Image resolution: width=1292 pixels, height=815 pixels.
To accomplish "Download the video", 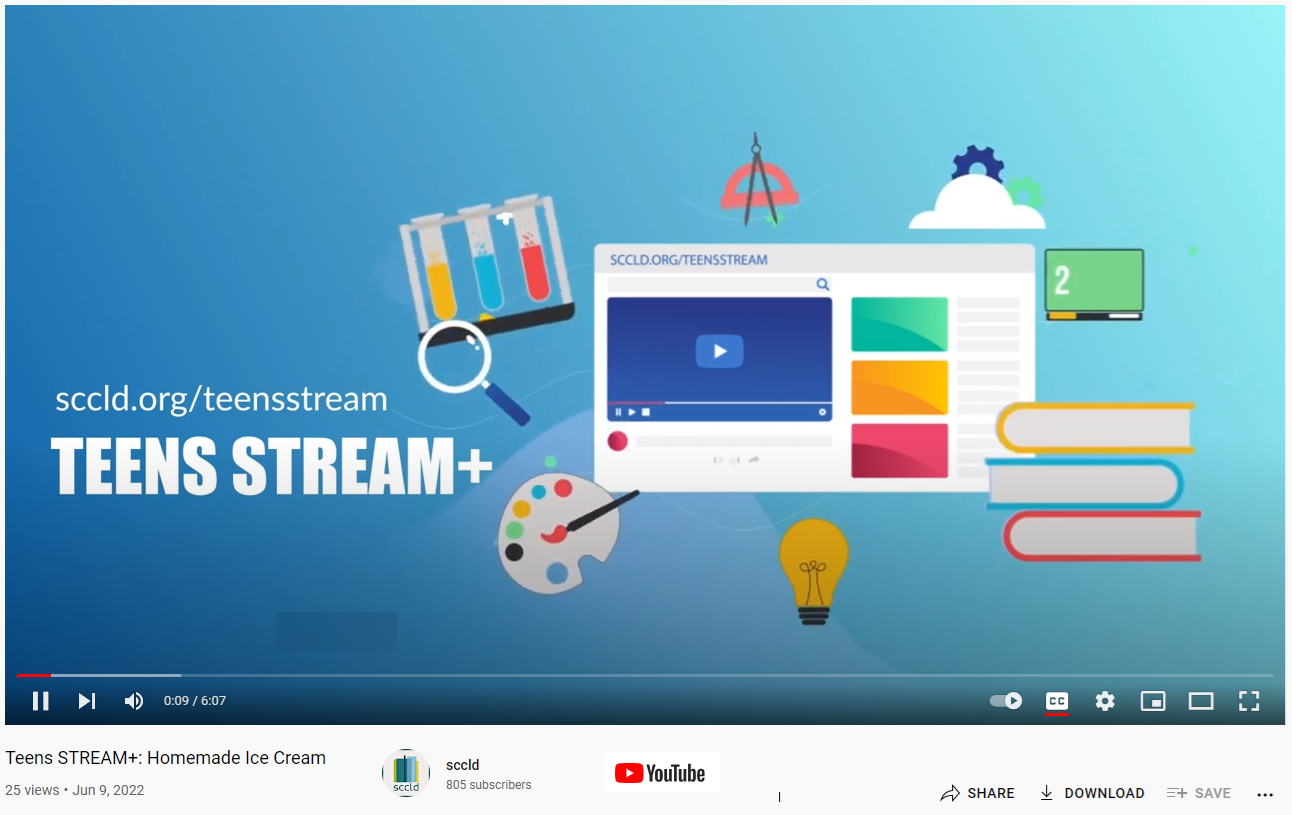I will [x=1091, y=793].
